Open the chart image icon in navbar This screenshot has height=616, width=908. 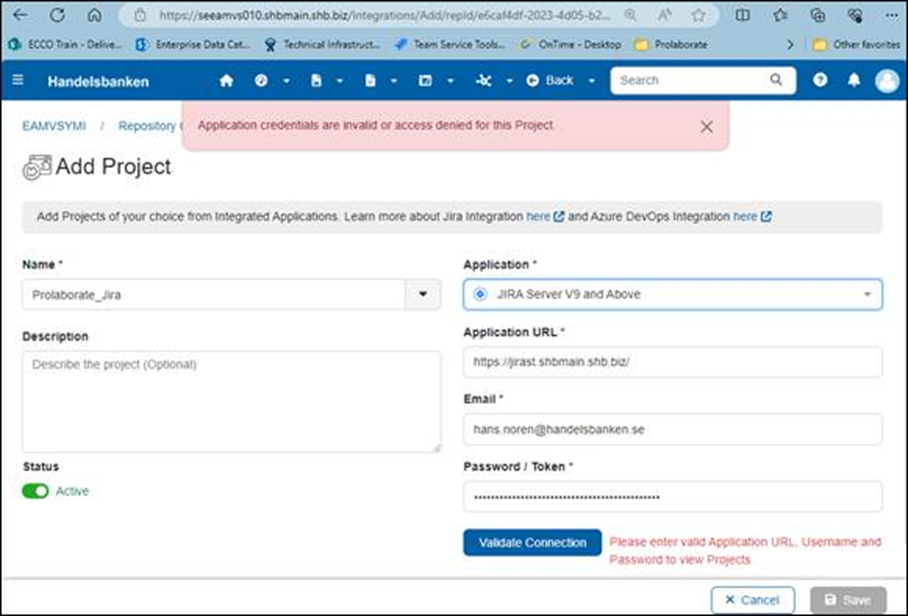click(425, 80)
